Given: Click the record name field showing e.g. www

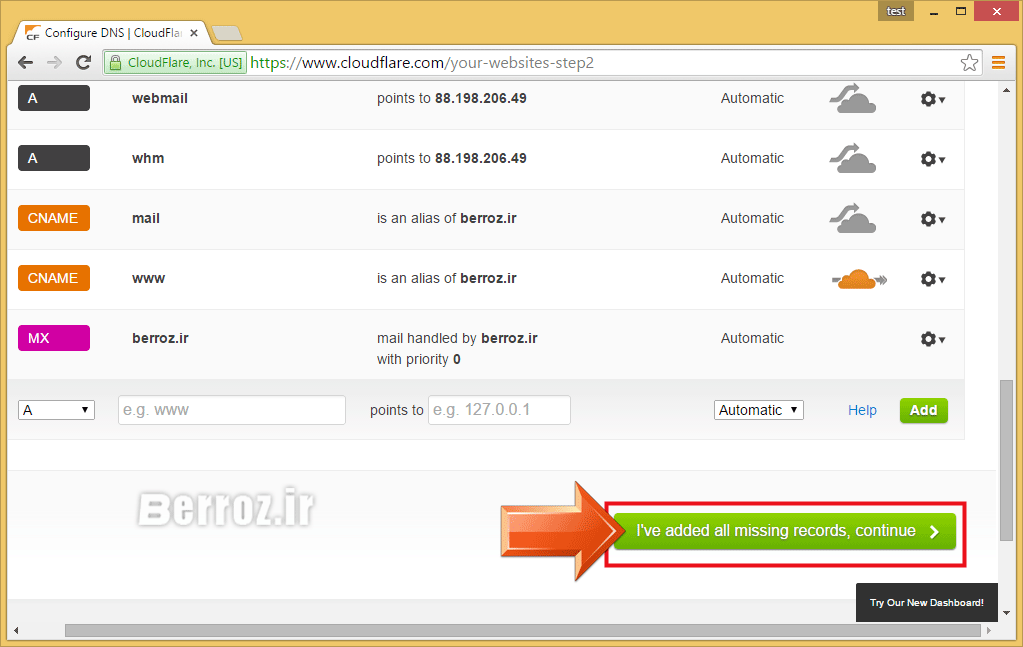Looking at the screenshot, I should tap(231, 410).
